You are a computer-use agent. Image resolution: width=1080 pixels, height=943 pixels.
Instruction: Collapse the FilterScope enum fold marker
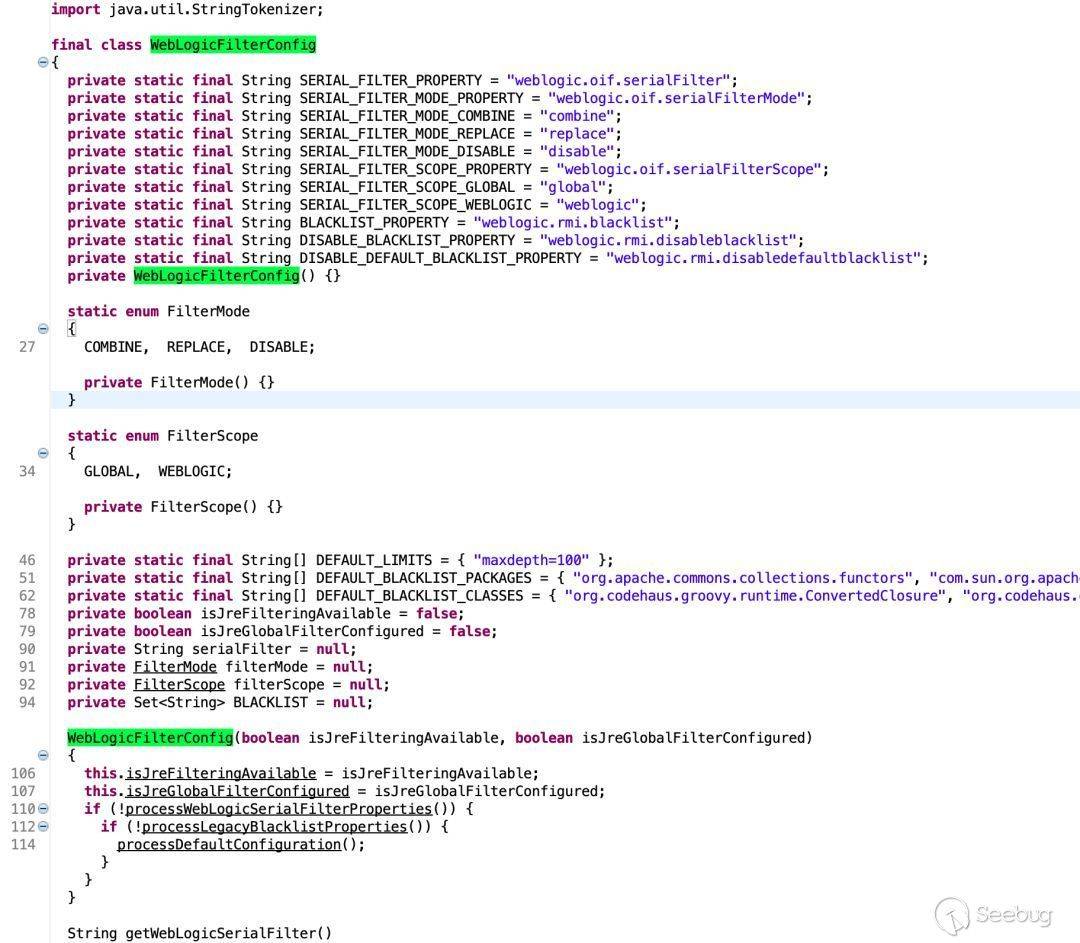43,453
